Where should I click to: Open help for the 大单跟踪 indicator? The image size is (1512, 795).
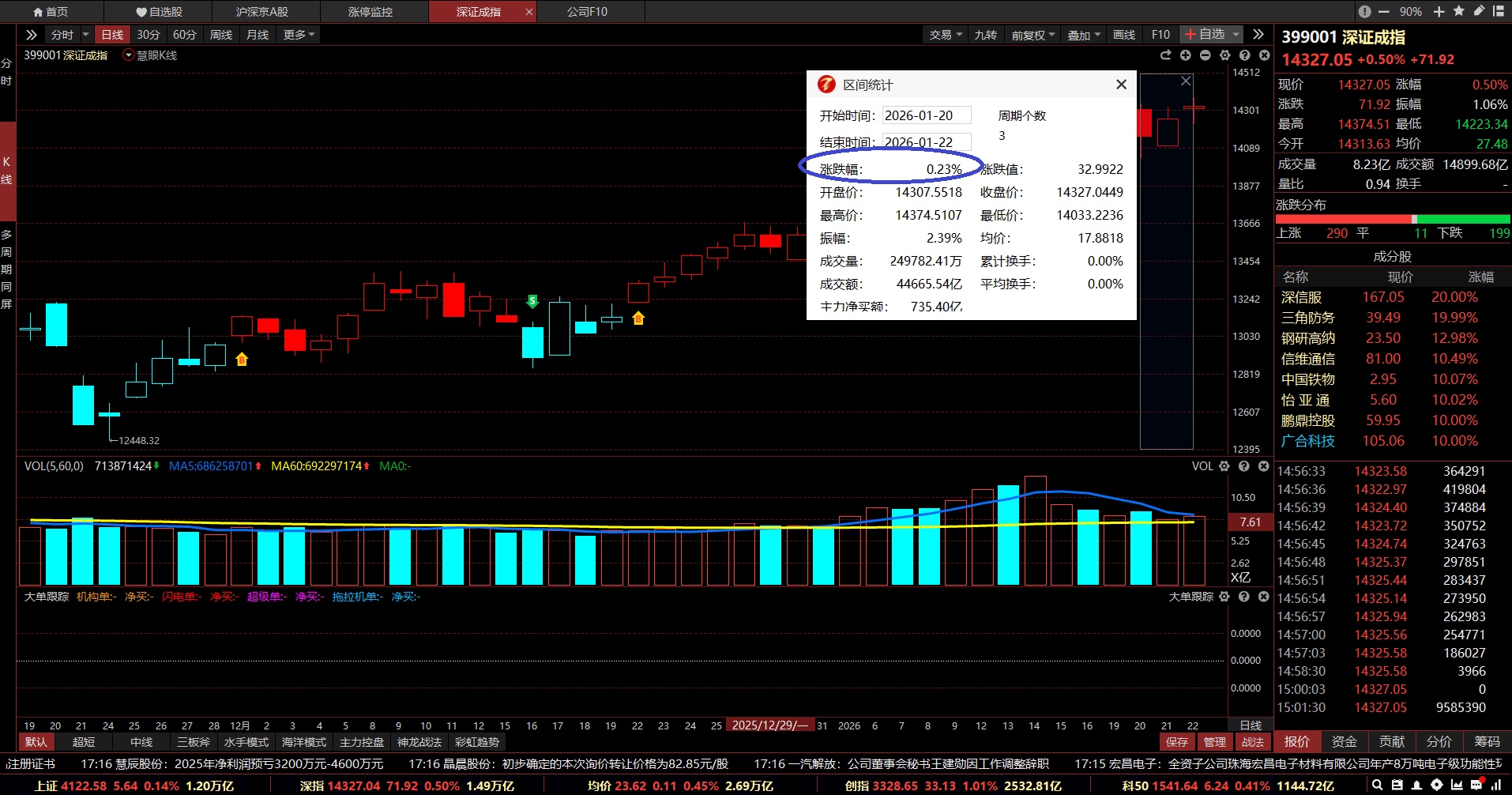click(1244, 597)
